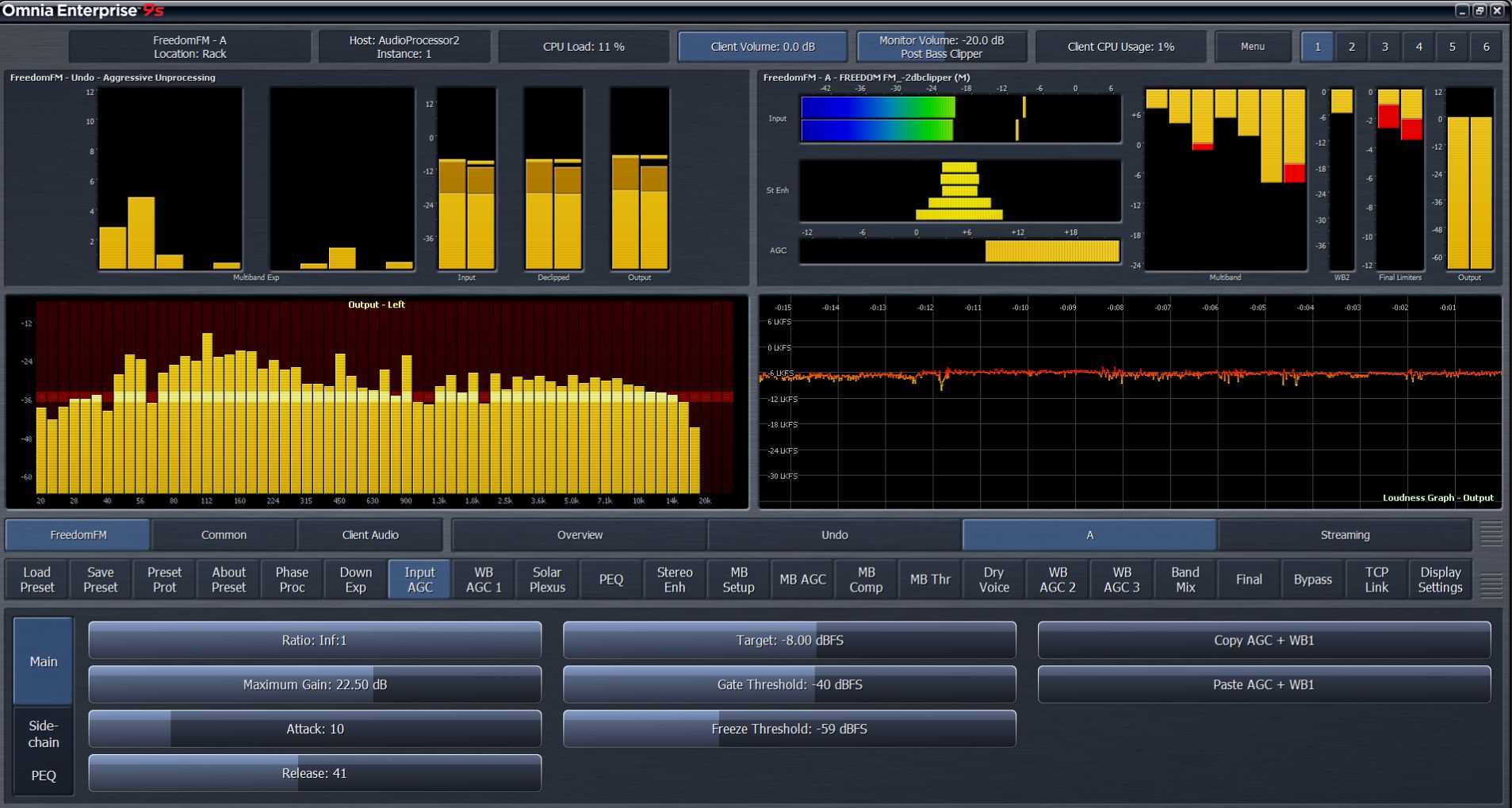The image size is (1512, 808).
Task: Select the Main sub-tab
Action: click(44, 661)
